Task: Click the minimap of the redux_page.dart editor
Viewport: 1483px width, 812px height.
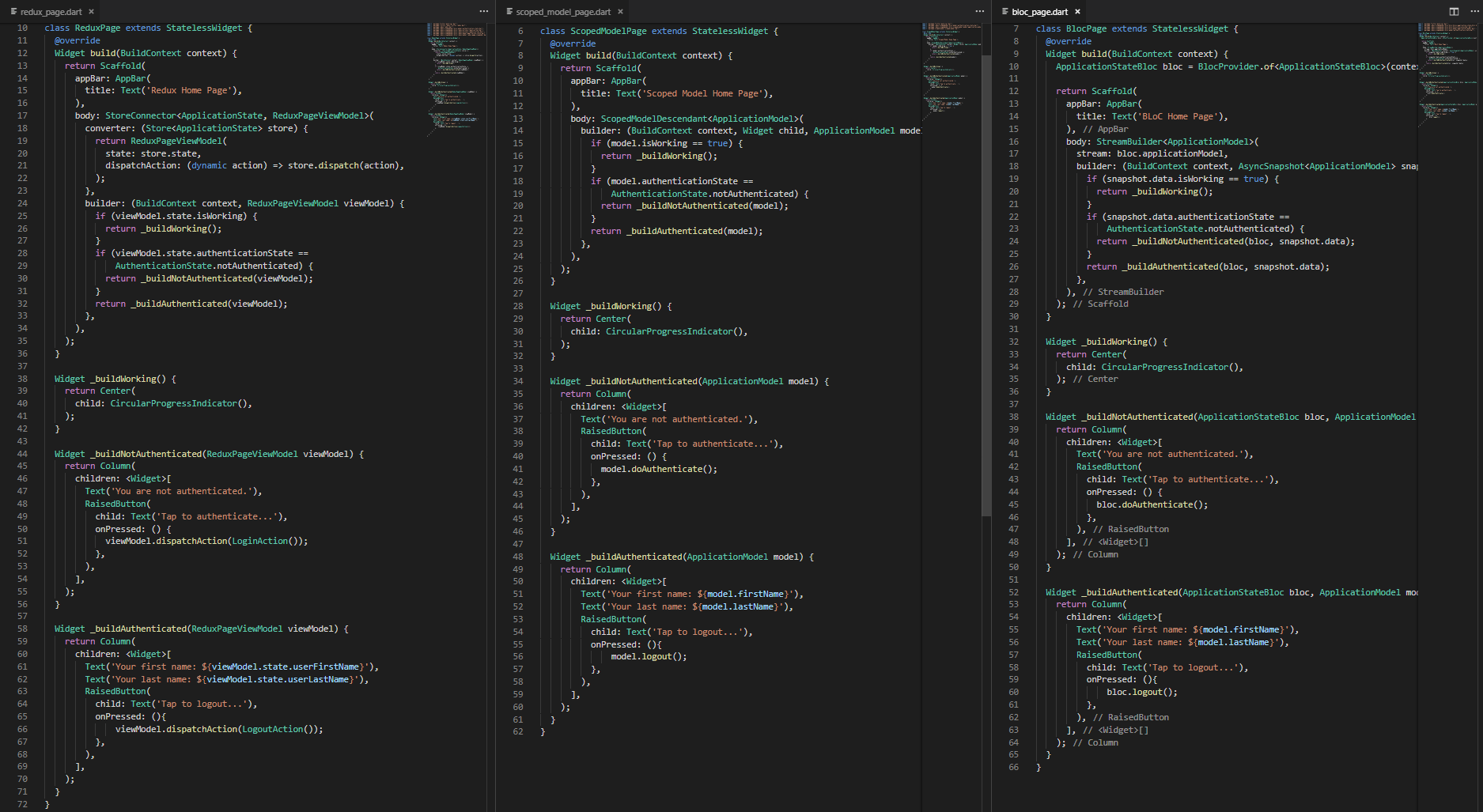Action: [x=456, y=79]
